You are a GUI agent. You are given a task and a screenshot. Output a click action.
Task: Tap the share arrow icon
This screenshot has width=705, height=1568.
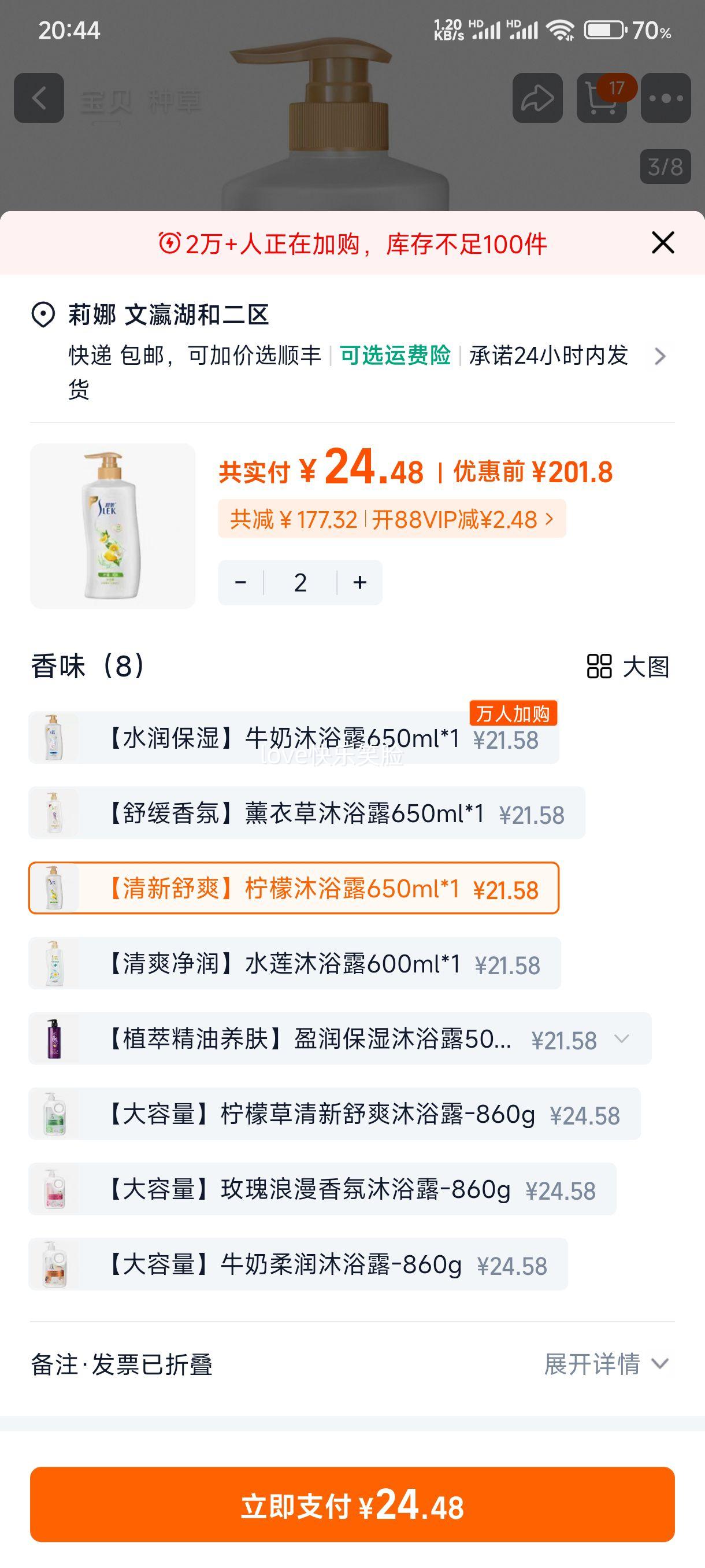[x=537, y=98]
